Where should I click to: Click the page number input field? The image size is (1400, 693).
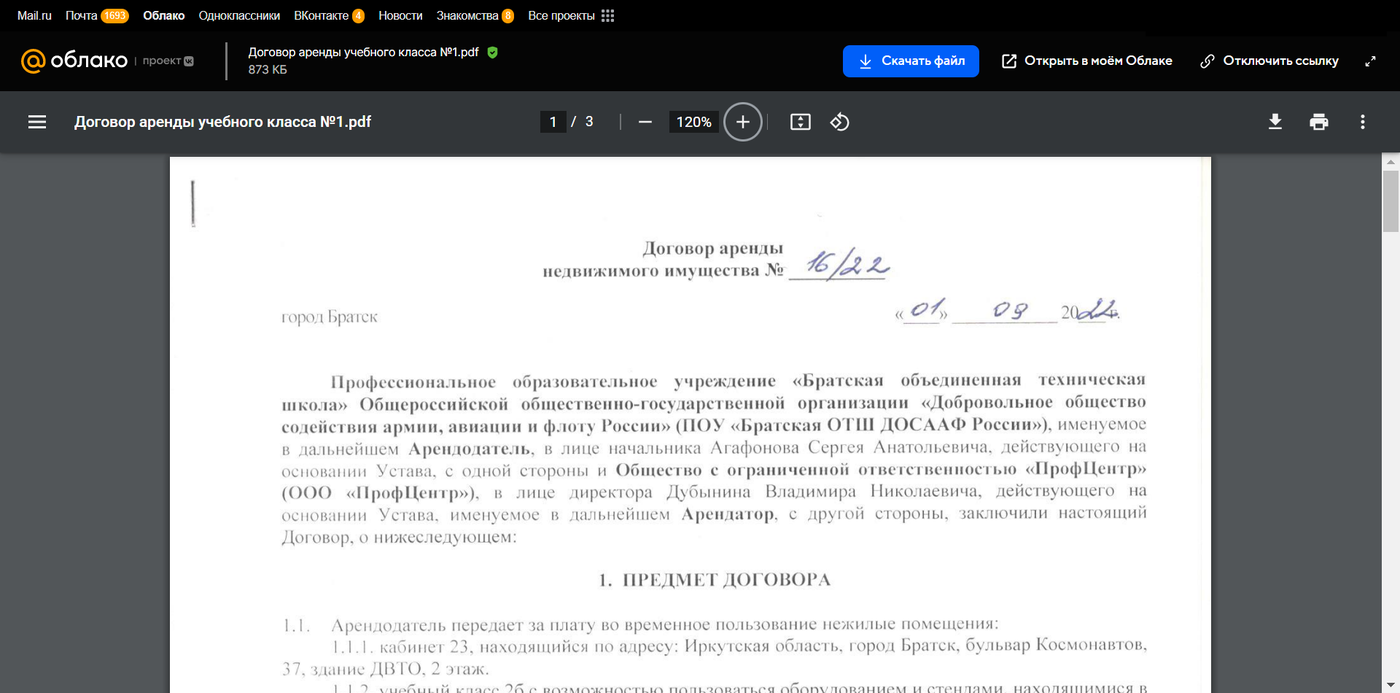(553, 122)
